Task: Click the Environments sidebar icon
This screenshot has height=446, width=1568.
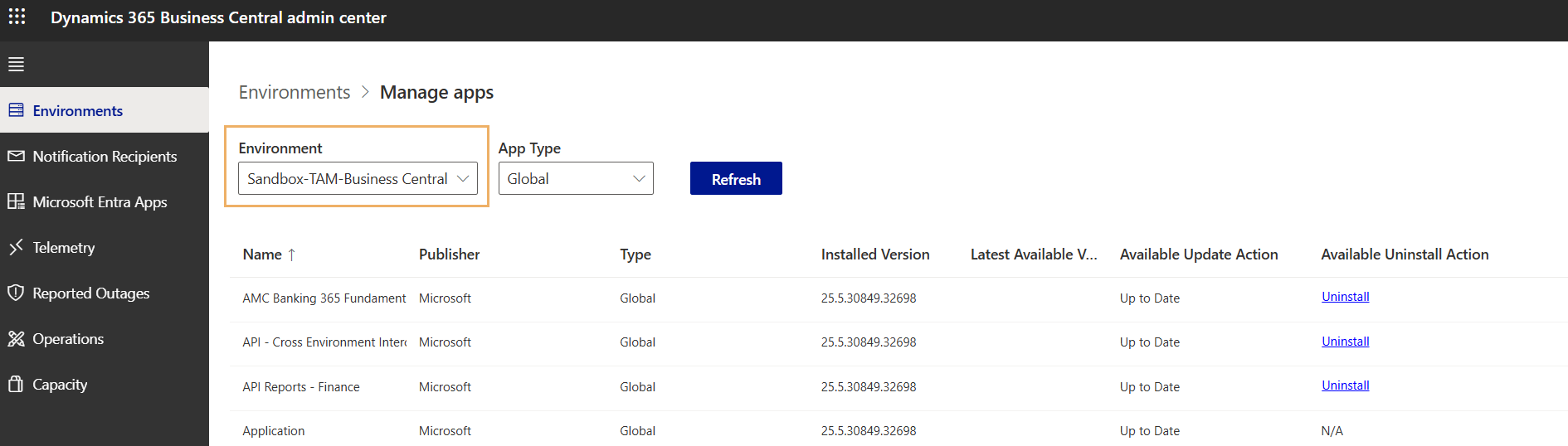Action: 17,110
